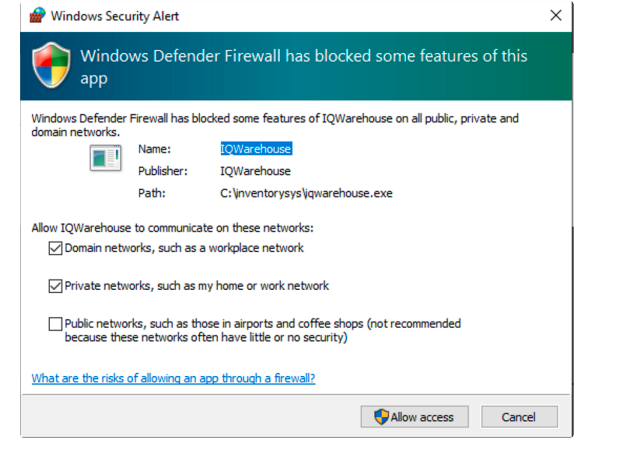Click the shield icon on the Allow access button
Image resolution: width=625 pixels, height=452 pixels.
[381, 417]
